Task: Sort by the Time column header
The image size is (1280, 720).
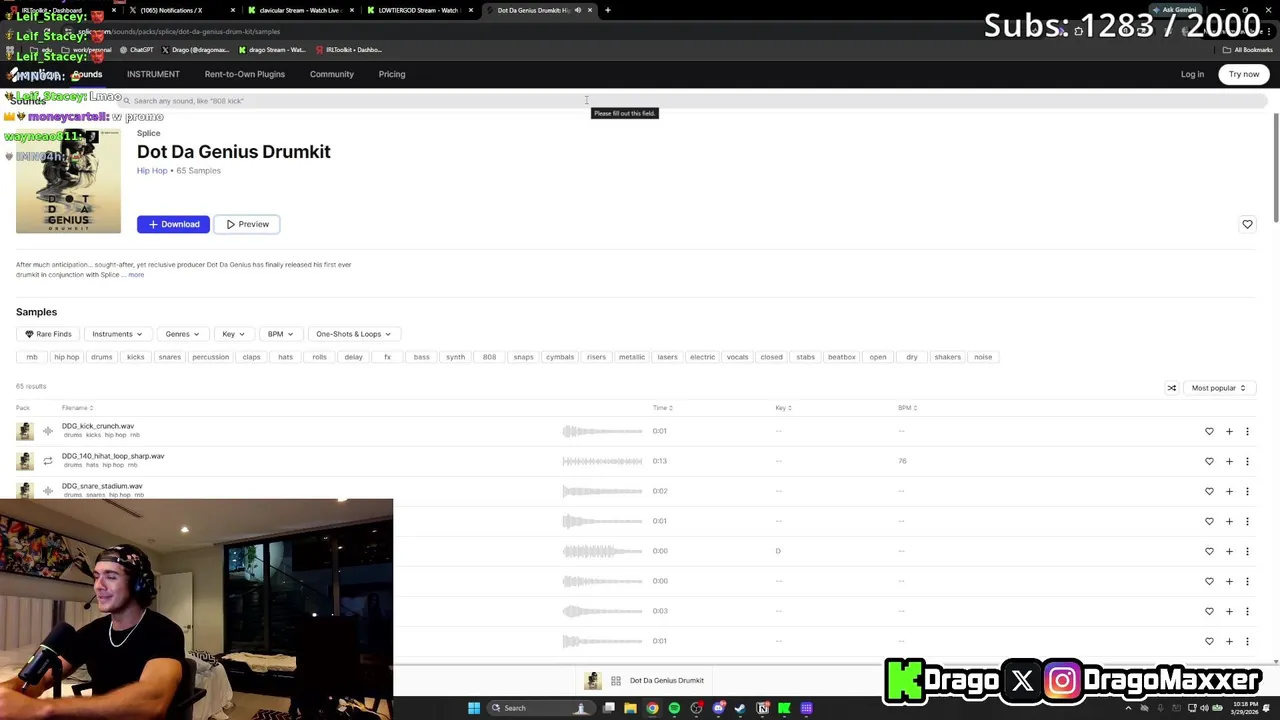Action: [x=663, y=408]
